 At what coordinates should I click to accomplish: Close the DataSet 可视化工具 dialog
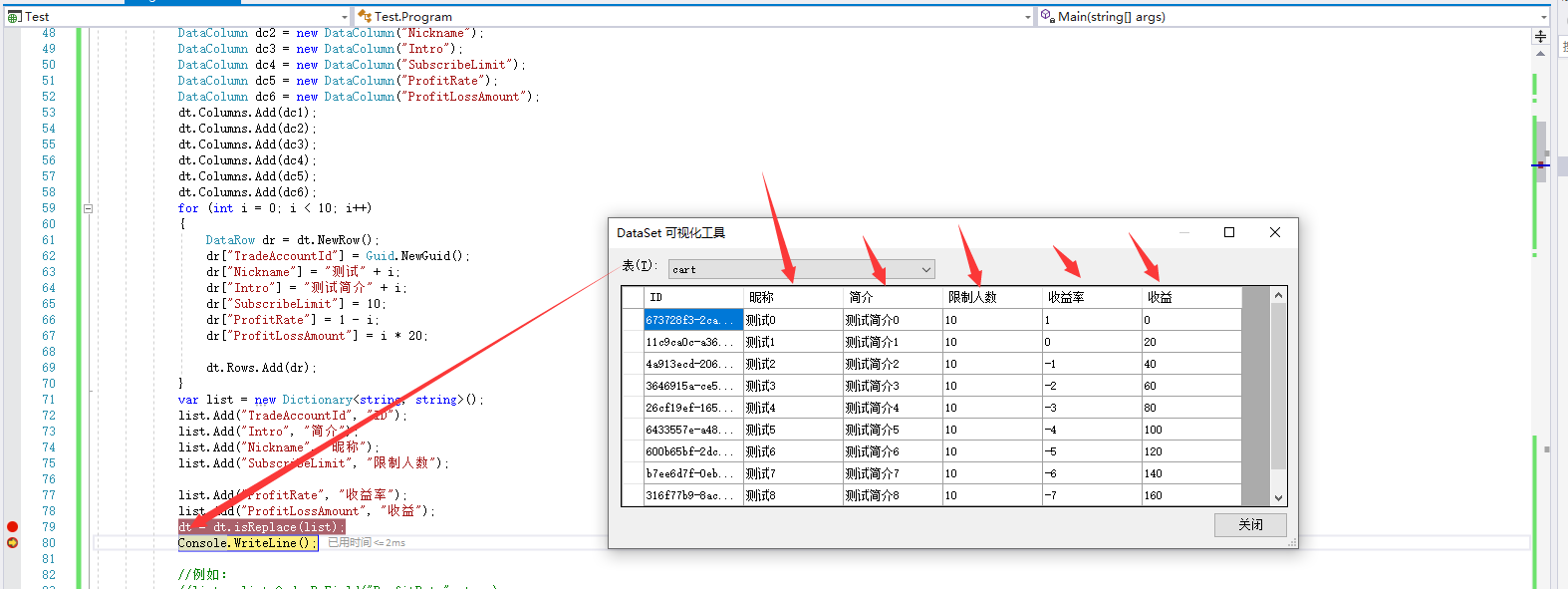click(1275, 232)
